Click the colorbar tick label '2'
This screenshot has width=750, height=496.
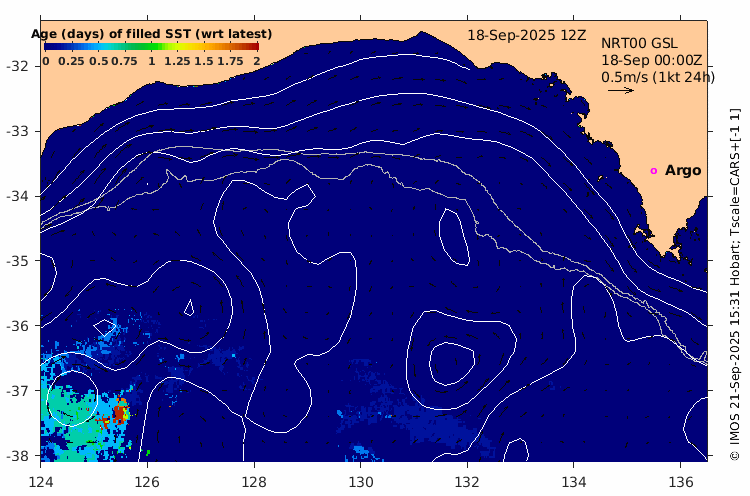tap(257, 61)
